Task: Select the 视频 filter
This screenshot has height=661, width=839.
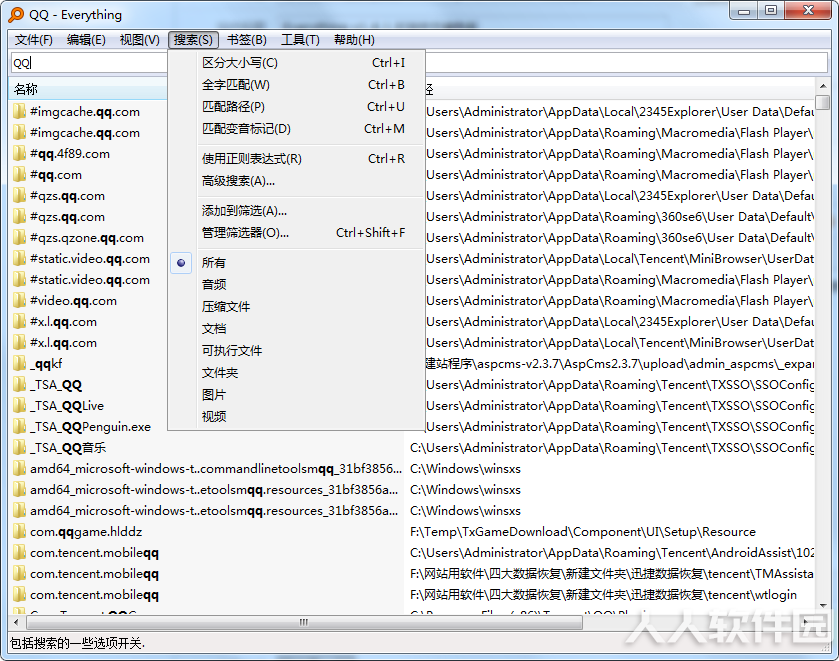Action: (297, 416)
